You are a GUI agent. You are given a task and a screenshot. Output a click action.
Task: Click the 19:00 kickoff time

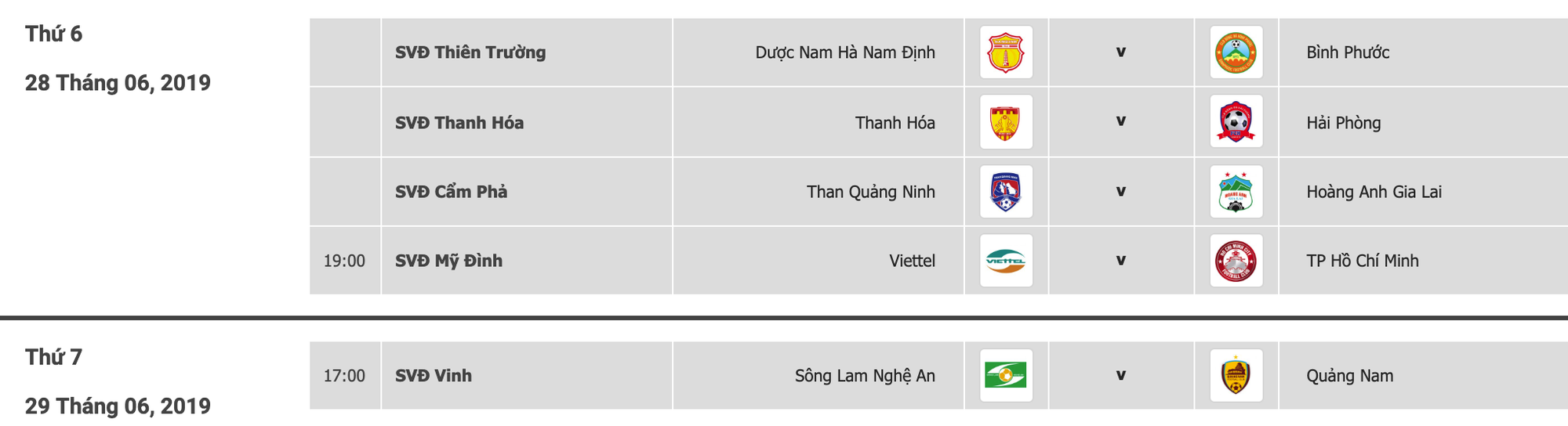[x=344, y=261]
